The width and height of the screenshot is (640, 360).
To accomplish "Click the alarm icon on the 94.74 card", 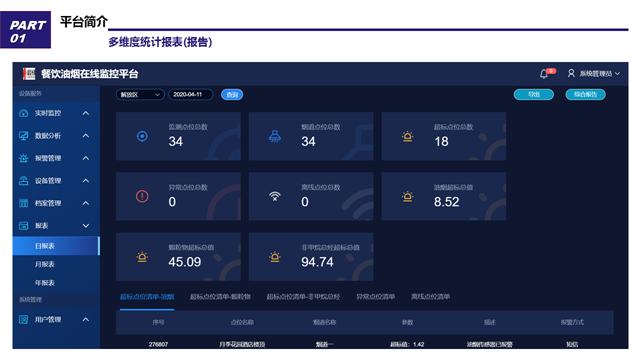I will coord(275,257).
